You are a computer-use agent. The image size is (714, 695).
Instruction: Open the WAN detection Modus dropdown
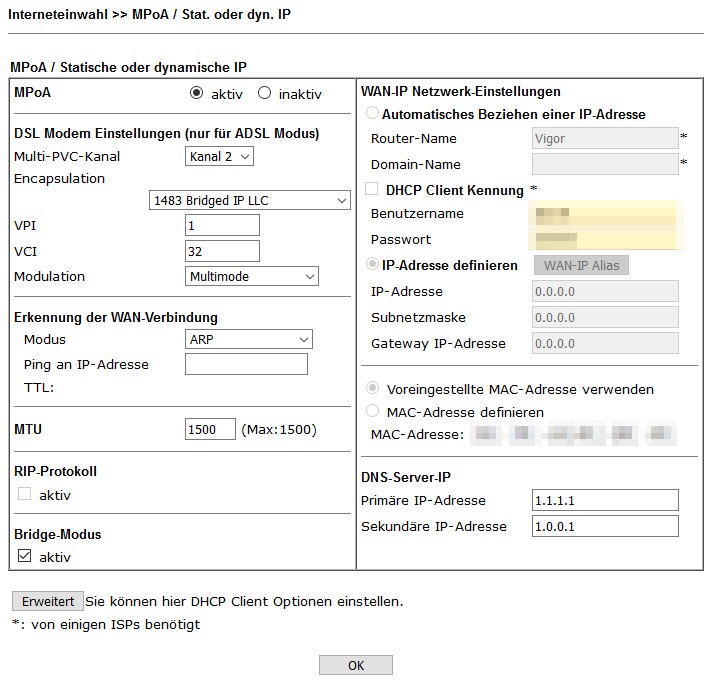pyautogui.click(x=249, y=339)
